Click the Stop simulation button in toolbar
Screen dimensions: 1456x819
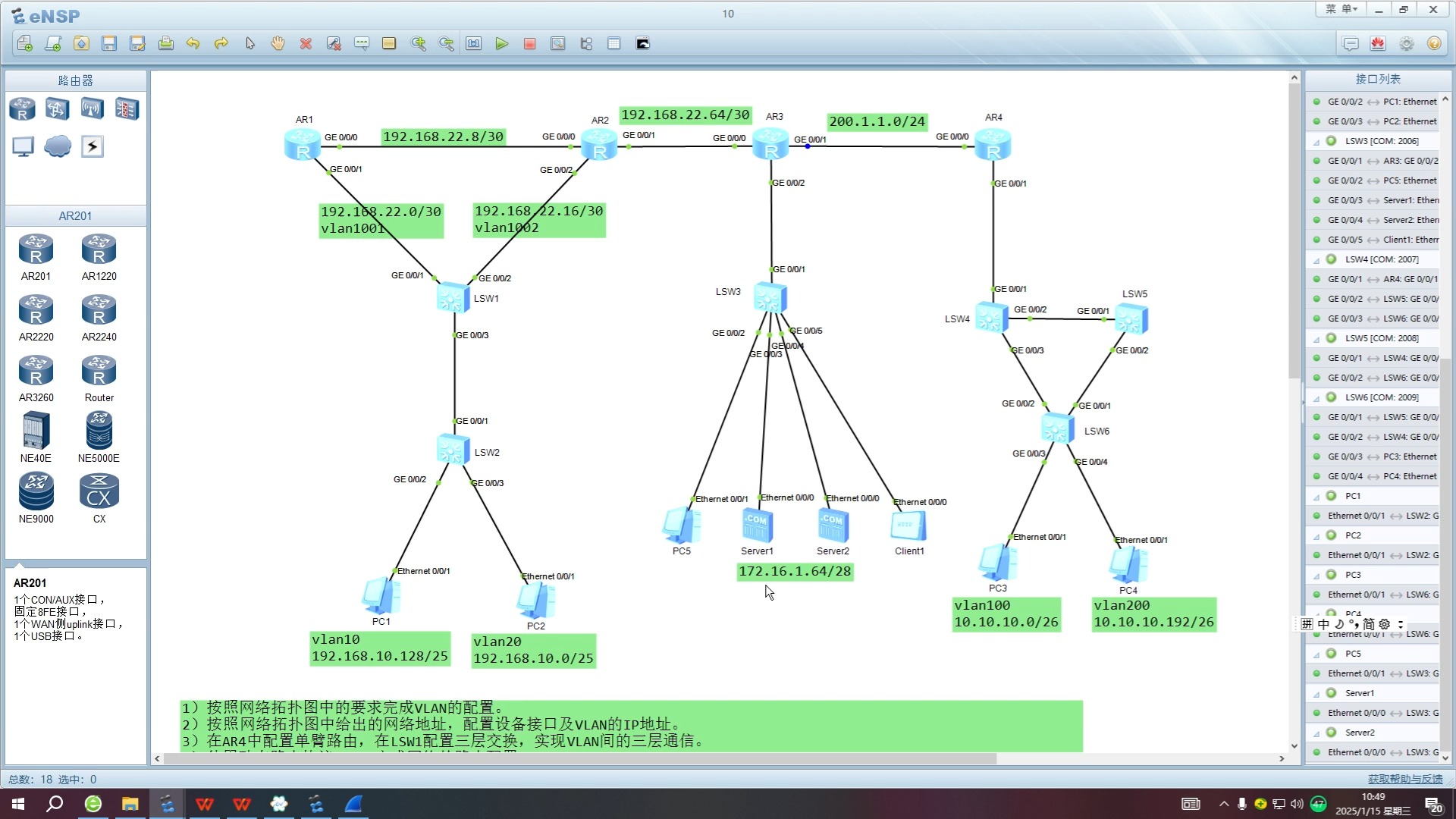coord(530,43)
